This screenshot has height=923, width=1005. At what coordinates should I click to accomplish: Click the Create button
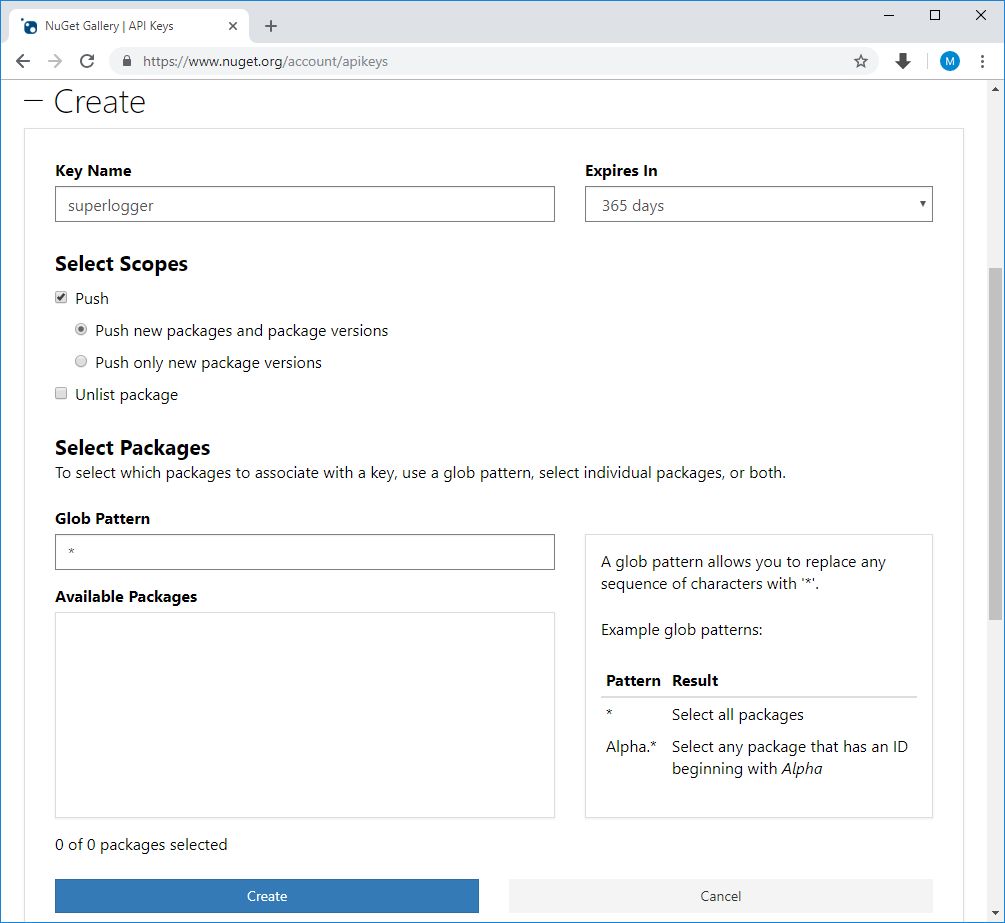[266, 896]
